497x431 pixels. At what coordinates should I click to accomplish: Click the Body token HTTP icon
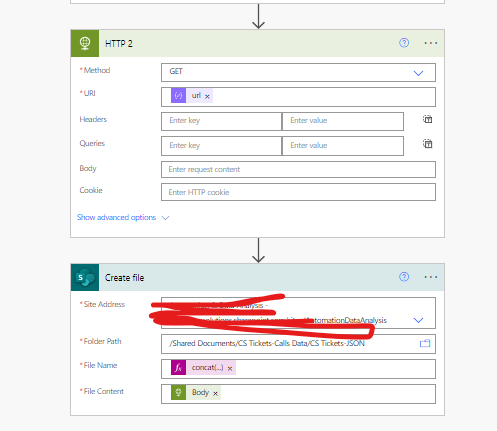click(178, 392)
